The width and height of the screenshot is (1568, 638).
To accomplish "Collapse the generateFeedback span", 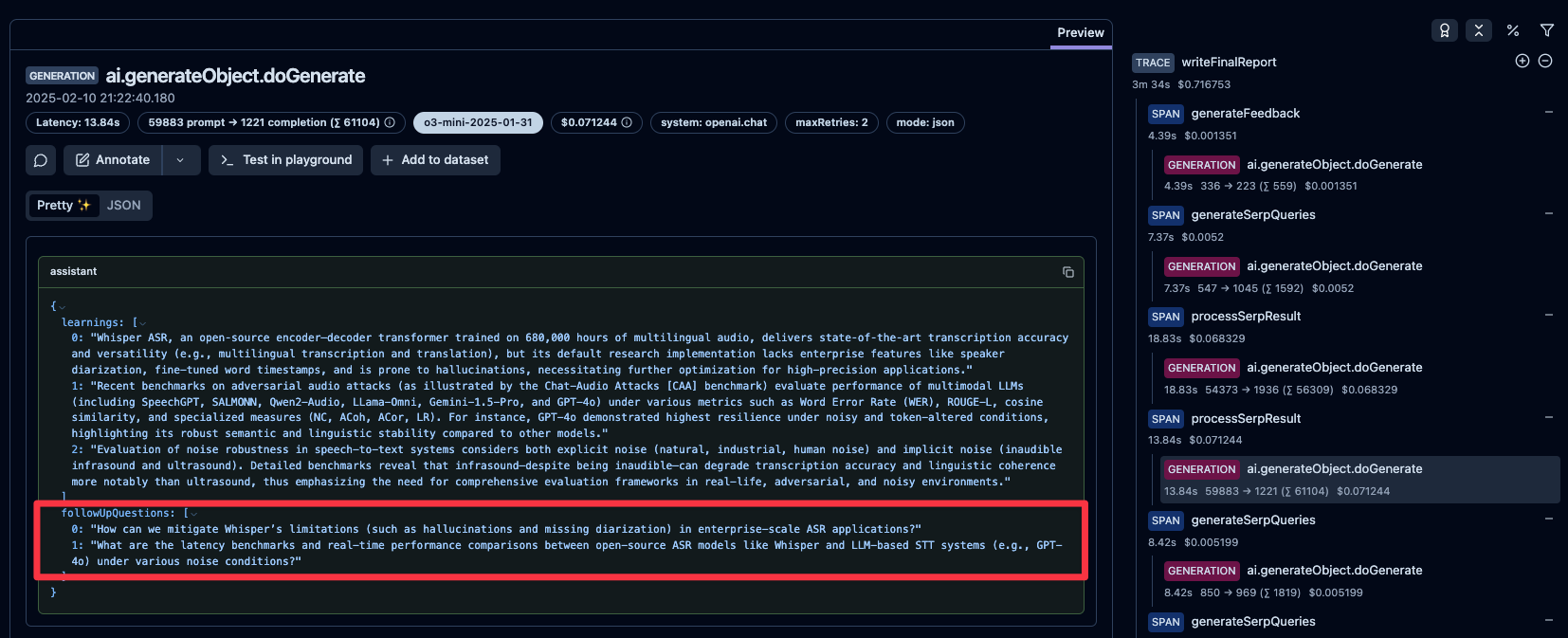I will point(1549,112).
